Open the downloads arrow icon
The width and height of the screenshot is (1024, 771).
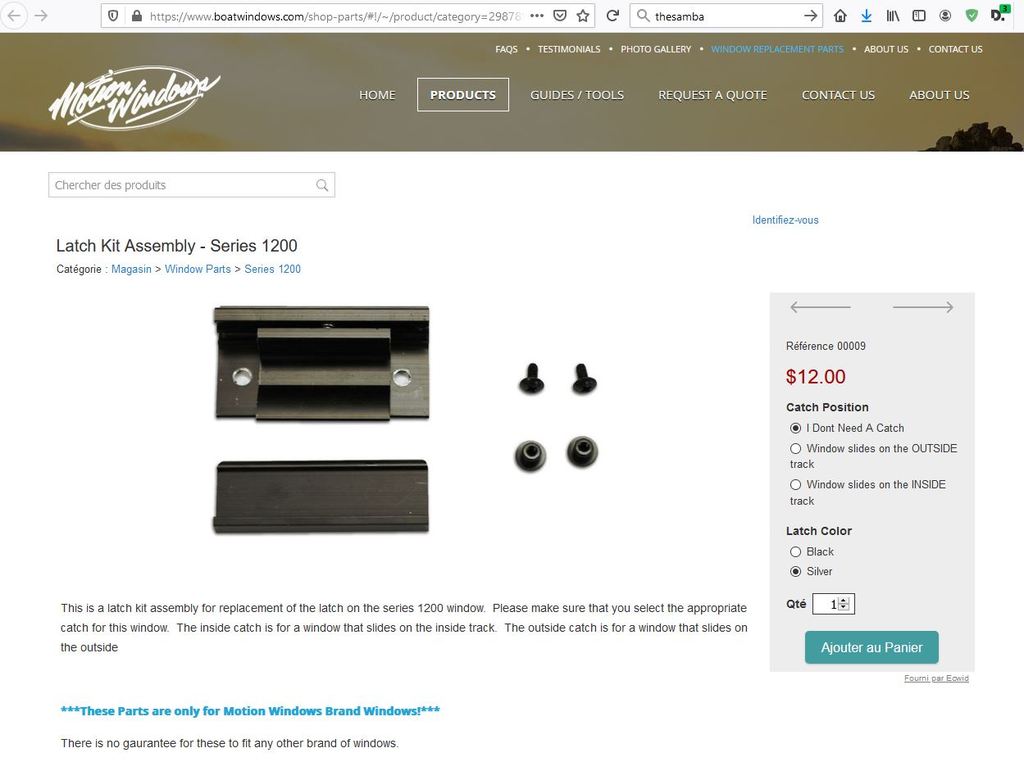[866, 16]
